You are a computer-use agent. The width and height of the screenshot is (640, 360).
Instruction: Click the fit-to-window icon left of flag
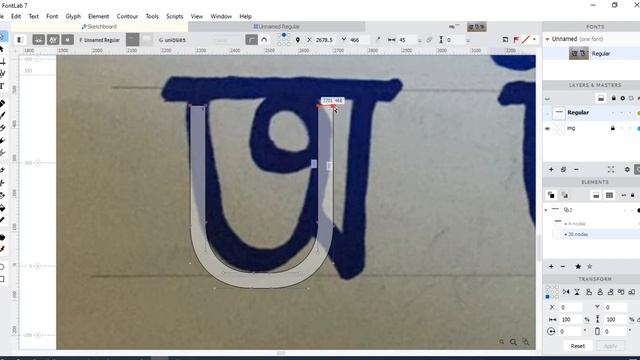click(x=505, y=40)
